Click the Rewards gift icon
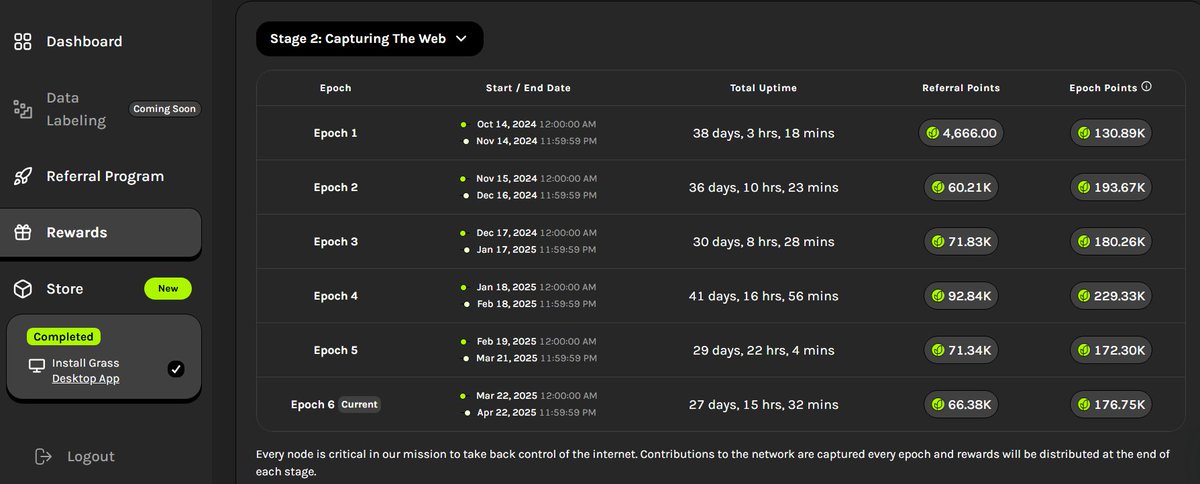1200x484 pixels. click(22, 232)
